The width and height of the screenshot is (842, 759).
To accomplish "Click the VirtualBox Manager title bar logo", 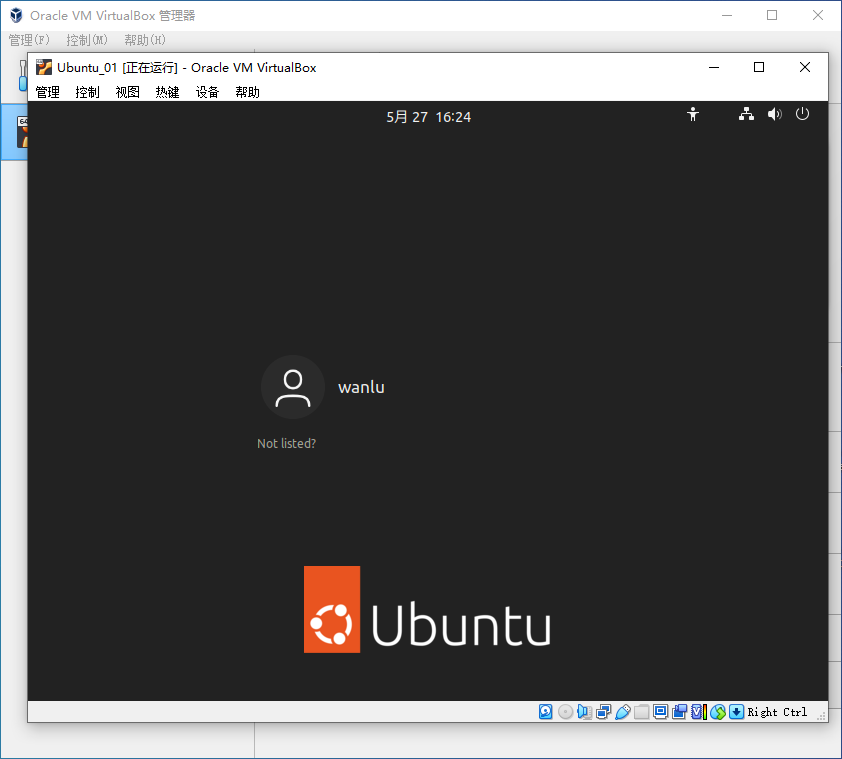I will pos(16,16).
